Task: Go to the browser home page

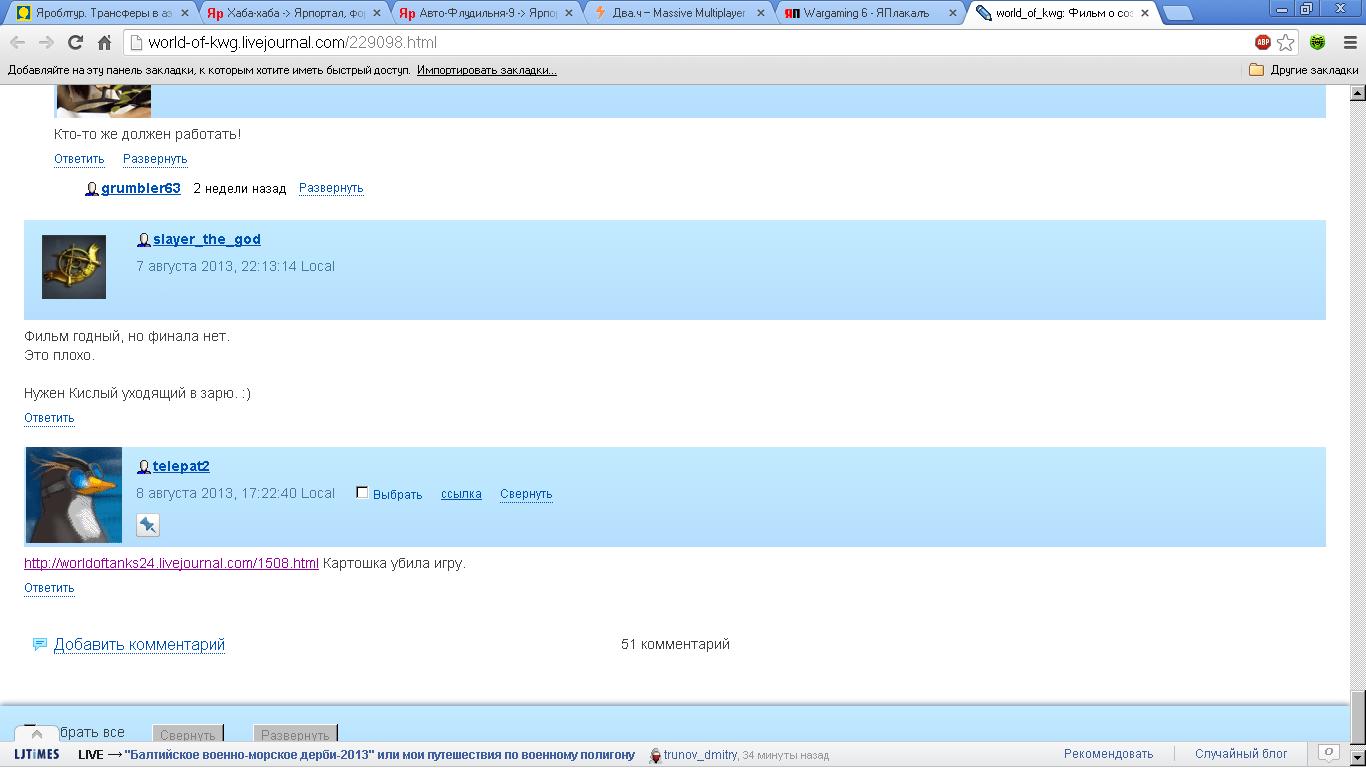Action: tap(104, 42)
